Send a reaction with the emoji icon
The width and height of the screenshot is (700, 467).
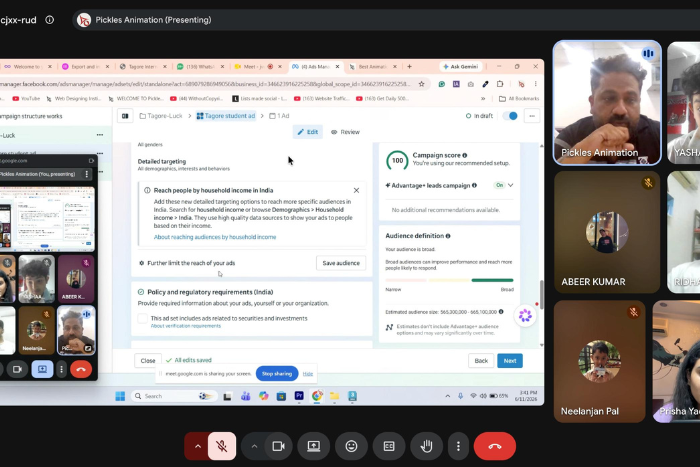click(351, 446)
